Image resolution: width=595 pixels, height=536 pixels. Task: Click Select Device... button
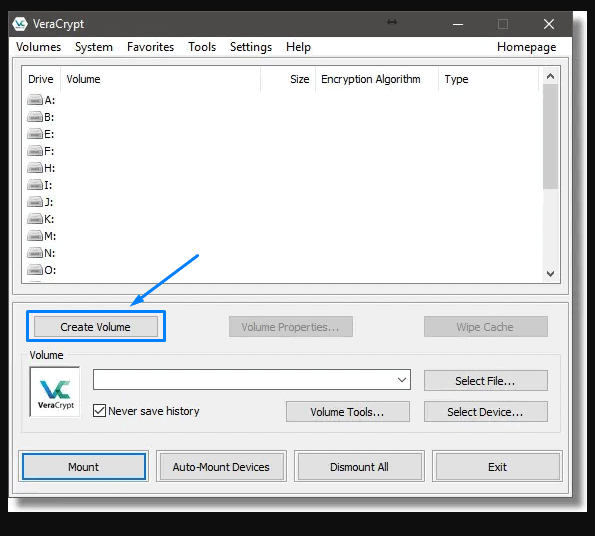[486, 412]
